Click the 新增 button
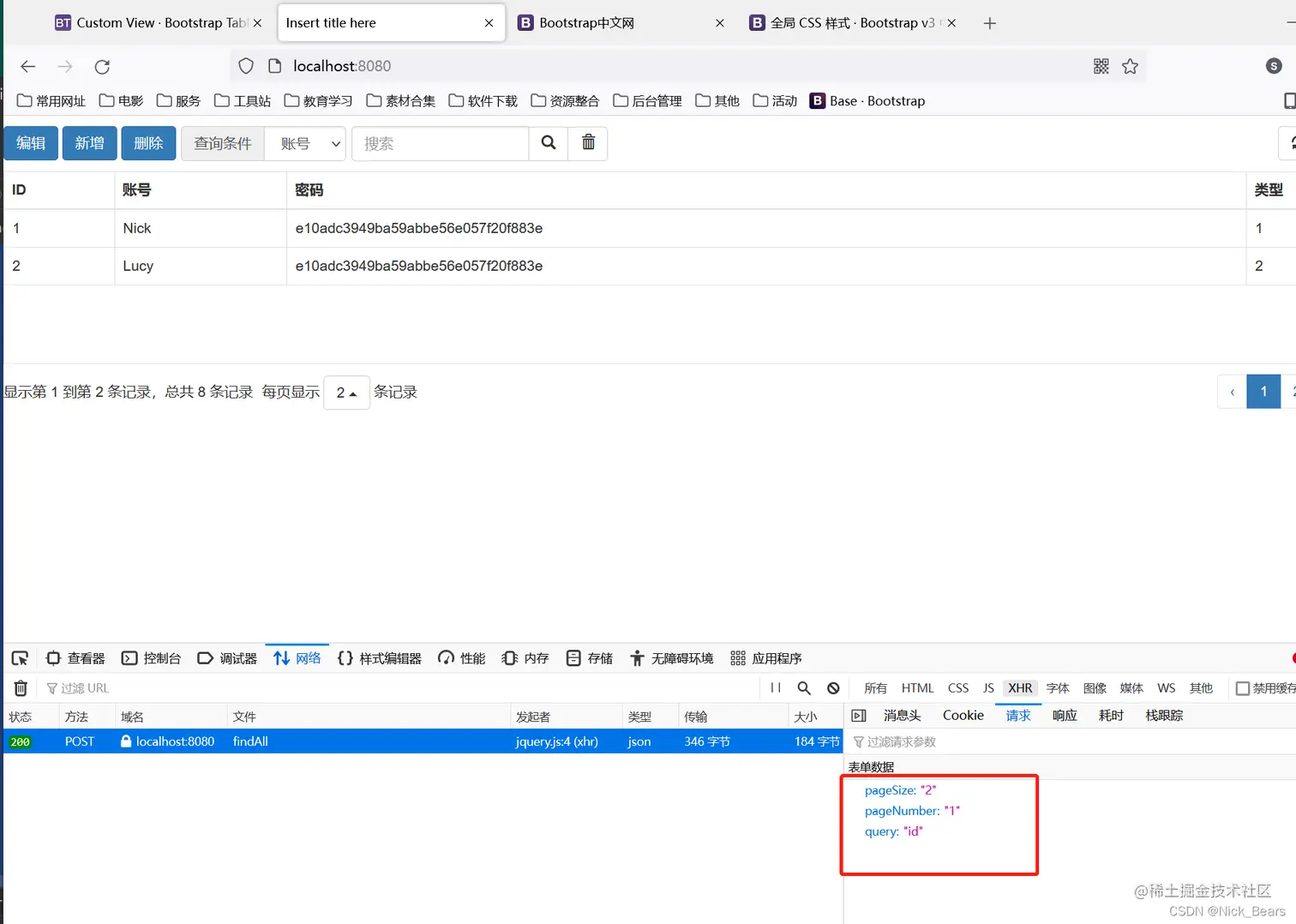 [x=89, y=143]
